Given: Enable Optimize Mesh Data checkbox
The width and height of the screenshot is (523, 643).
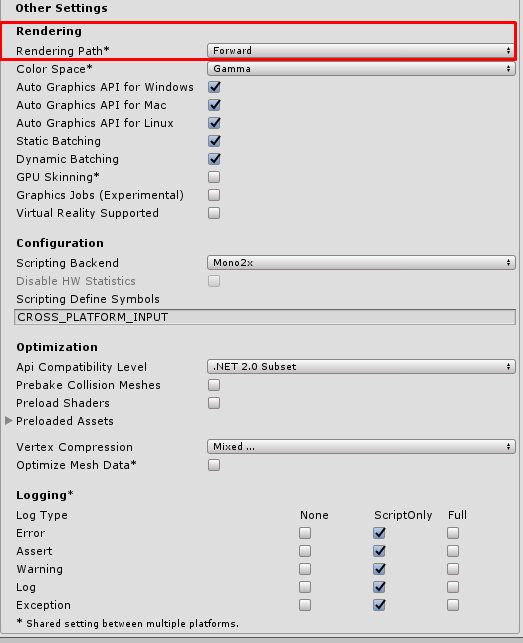Looking at the screenshot, I should pos(214,465).
